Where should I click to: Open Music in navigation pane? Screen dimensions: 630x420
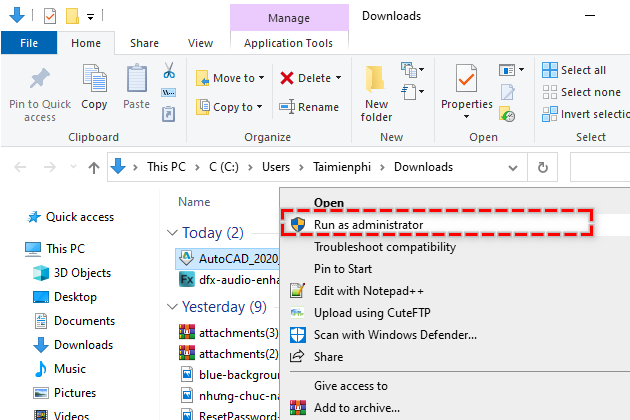pyautogui.click(x=60, y=369)
